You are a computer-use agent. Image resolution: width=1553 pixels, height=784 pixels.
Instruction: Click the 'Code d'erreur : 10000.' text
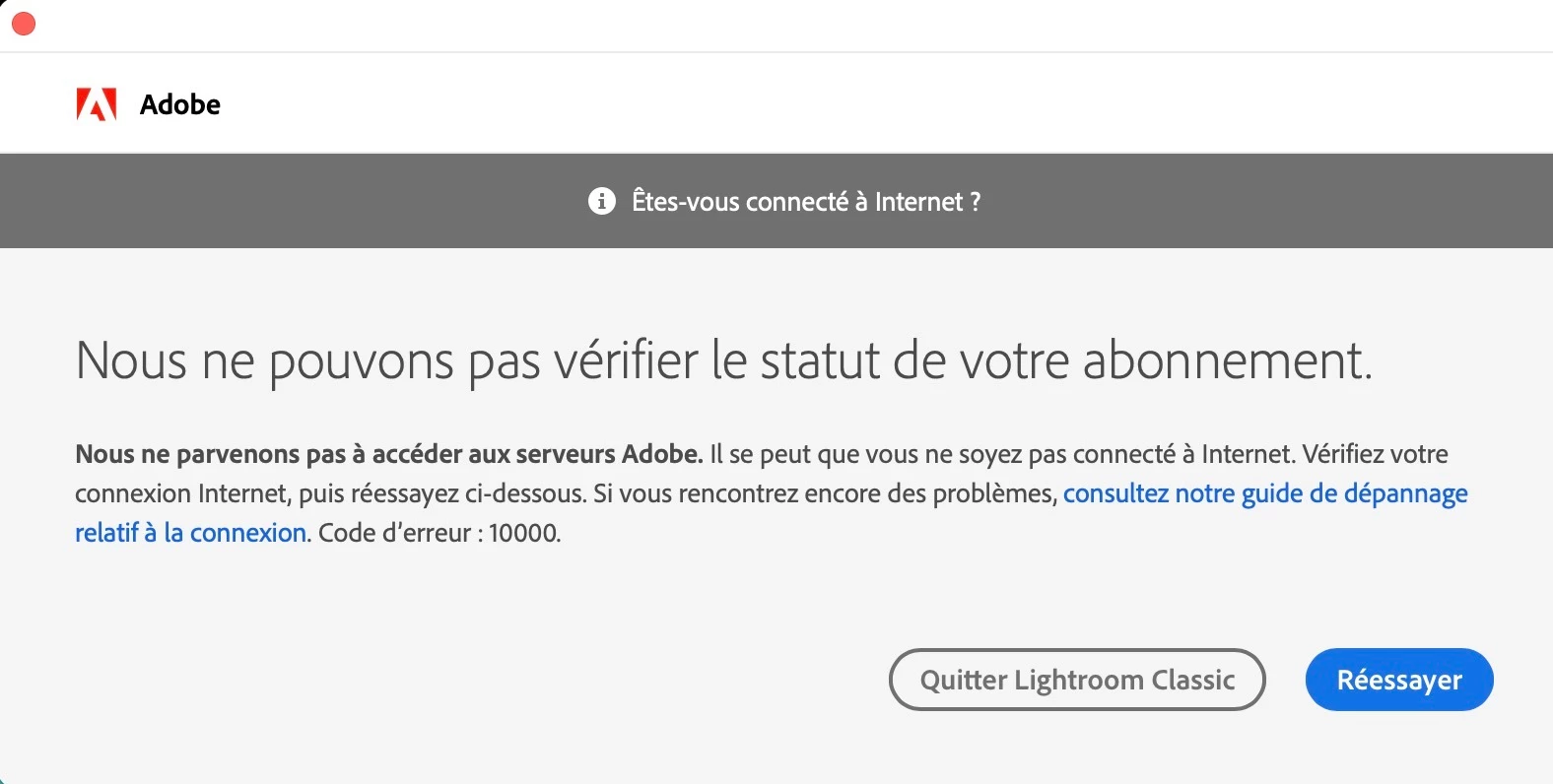pos(439,533)
